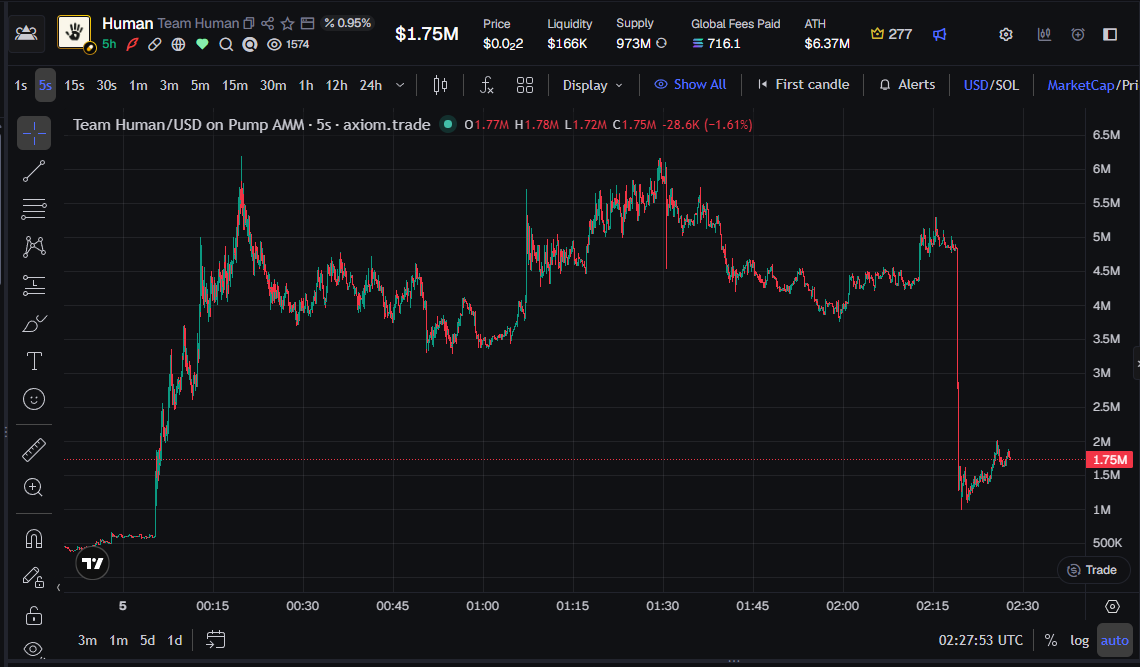Share the Human token
Screen dimensions: 1140x667
[x=268, y=23]
